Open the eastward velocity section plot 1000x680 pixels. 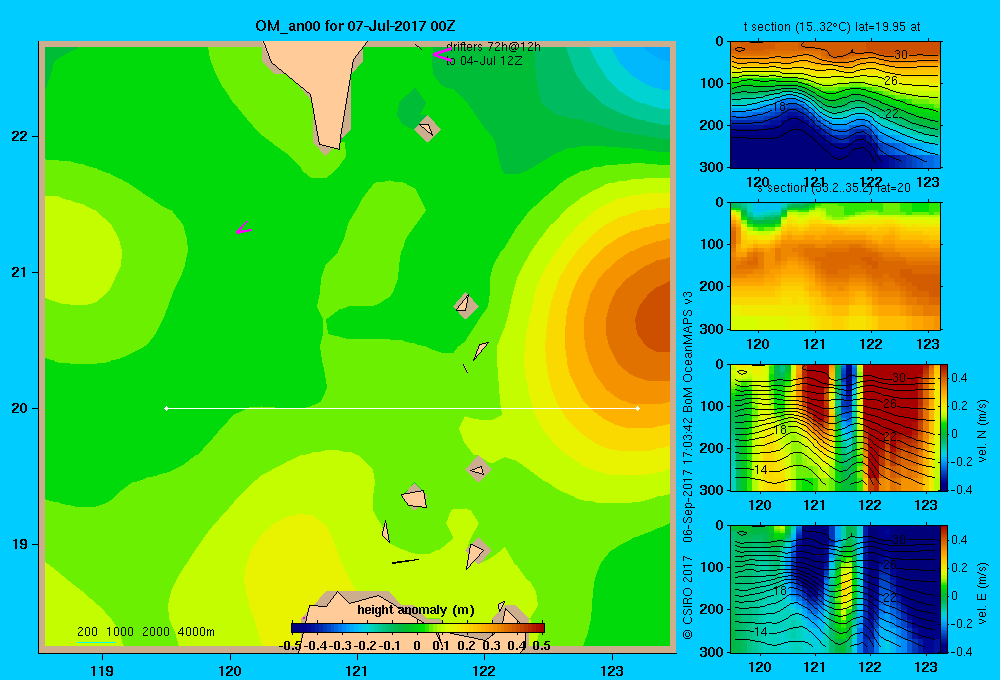click(835, 589)
